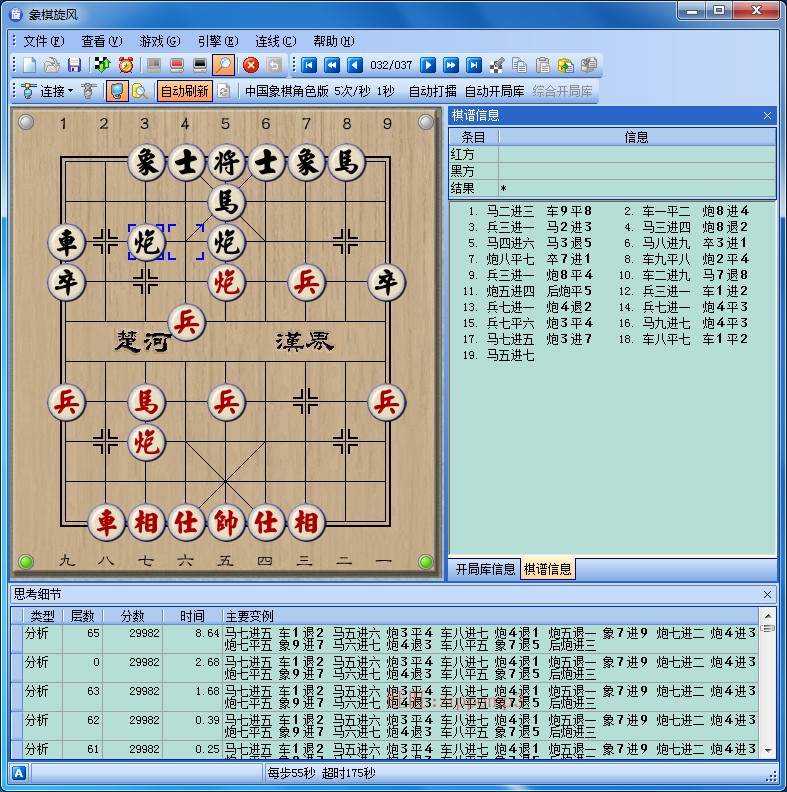This screenshot has width=787, height=792.
Task: Click the 主要变例 column header
Action: point(490,616)
